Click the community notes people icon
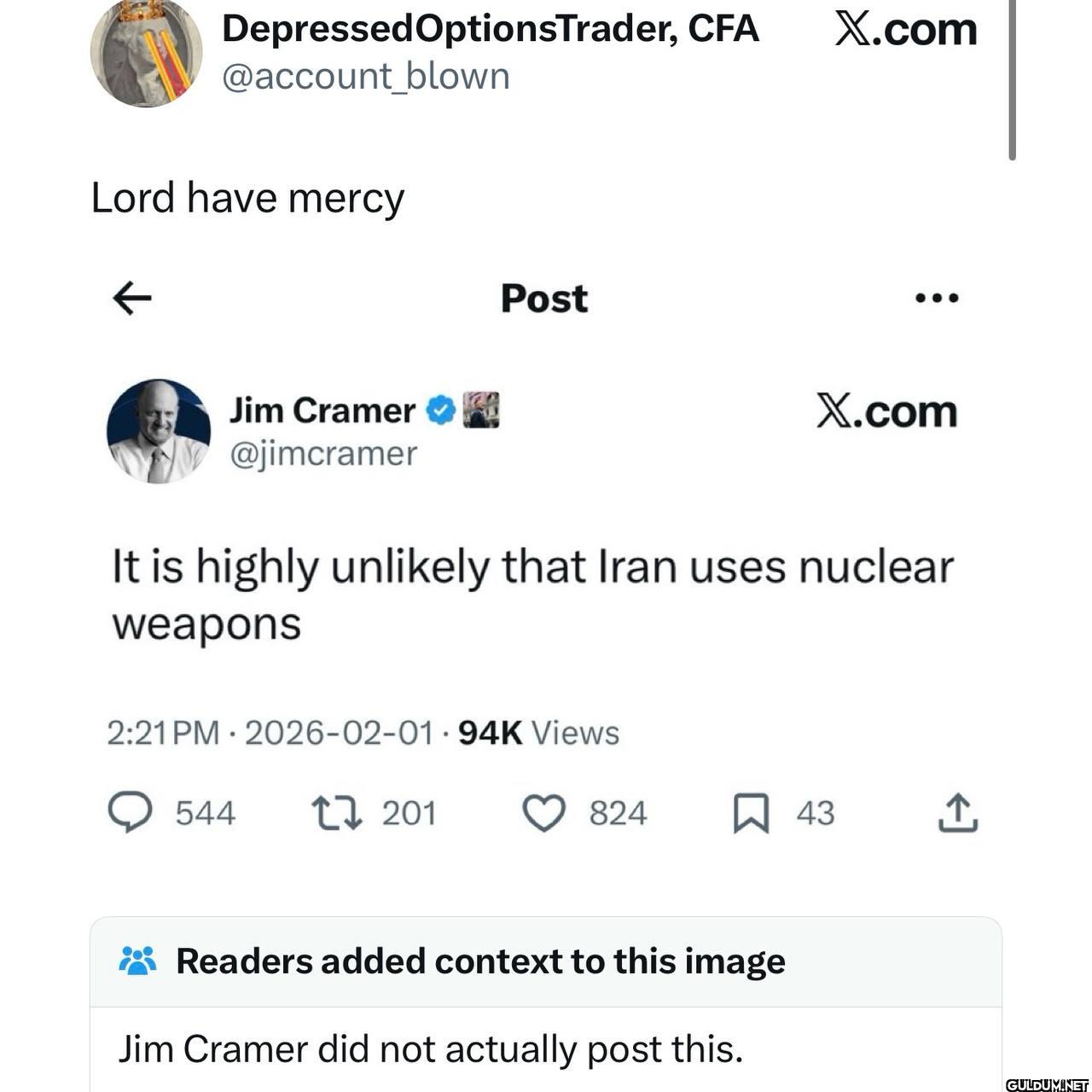Screen dimensions: 1092x1092 (137, 961)
